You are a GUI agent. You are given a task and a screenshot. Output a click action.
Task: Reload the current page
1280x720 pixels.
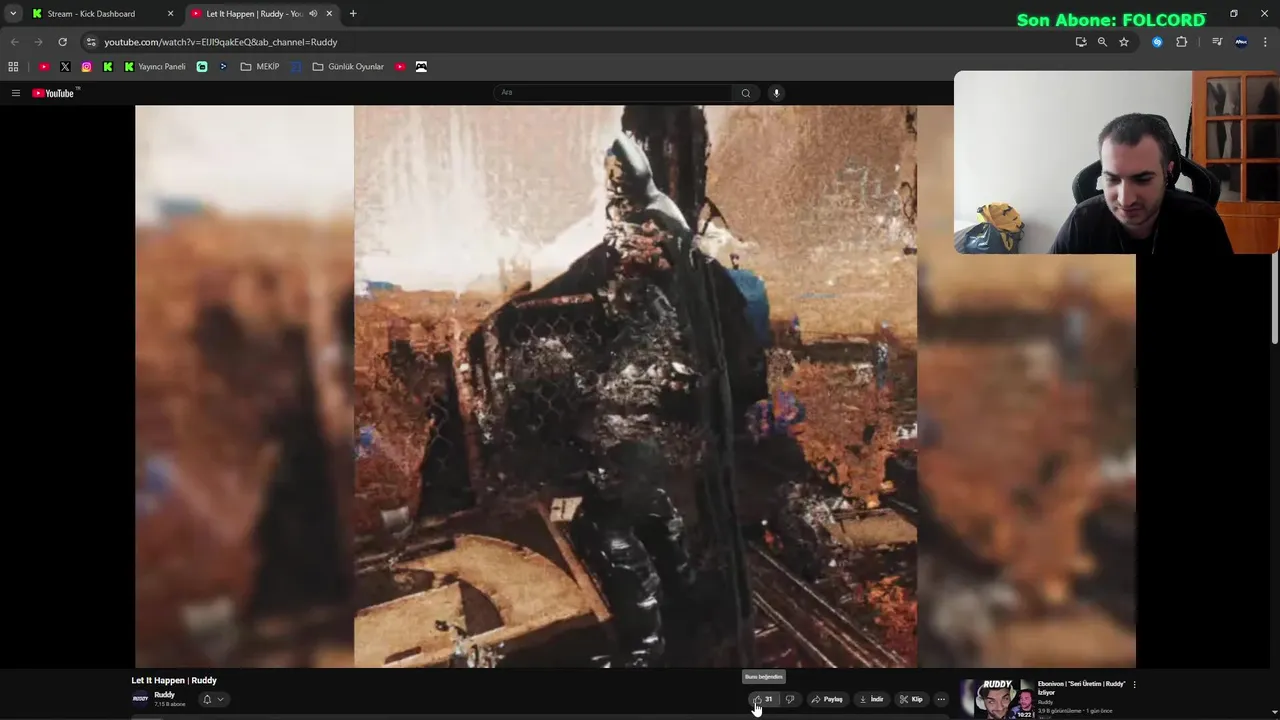click(62, 42)
